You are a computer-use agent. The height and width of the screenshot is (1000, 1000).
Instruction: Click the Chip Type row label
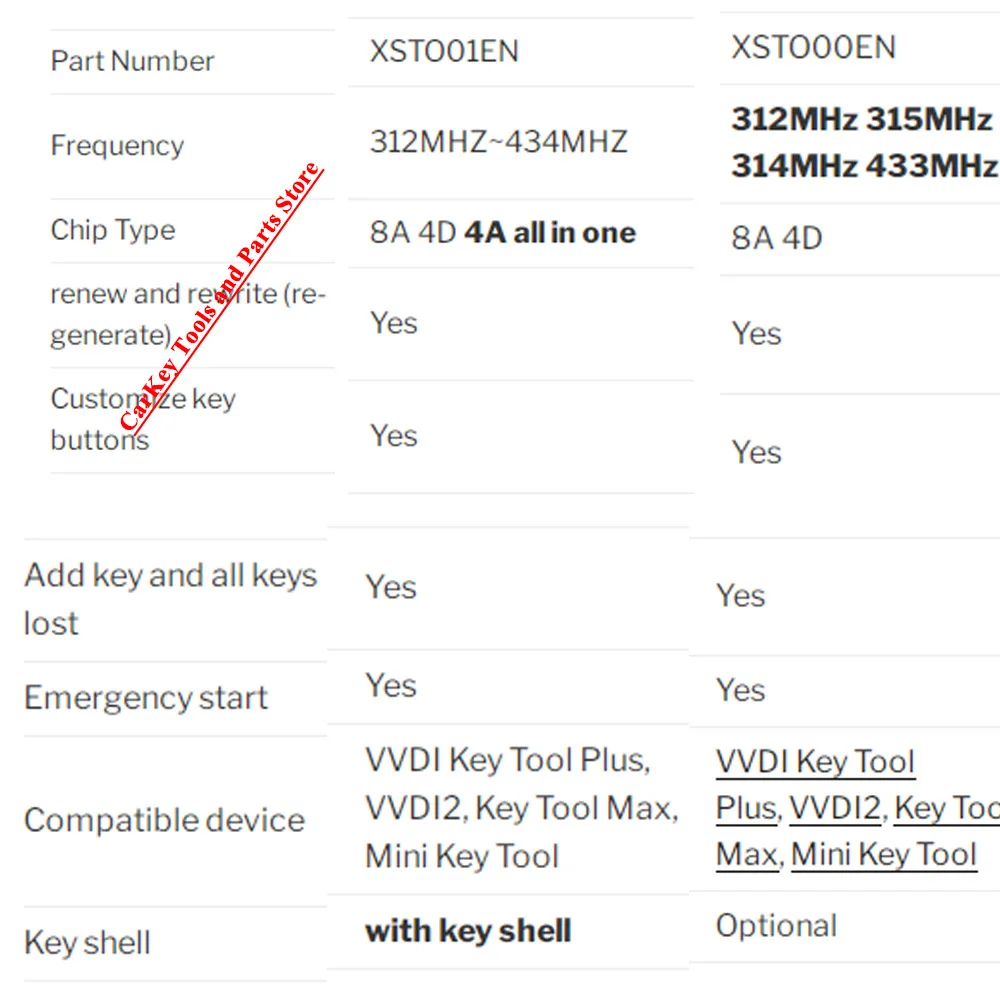click(113, 230)
